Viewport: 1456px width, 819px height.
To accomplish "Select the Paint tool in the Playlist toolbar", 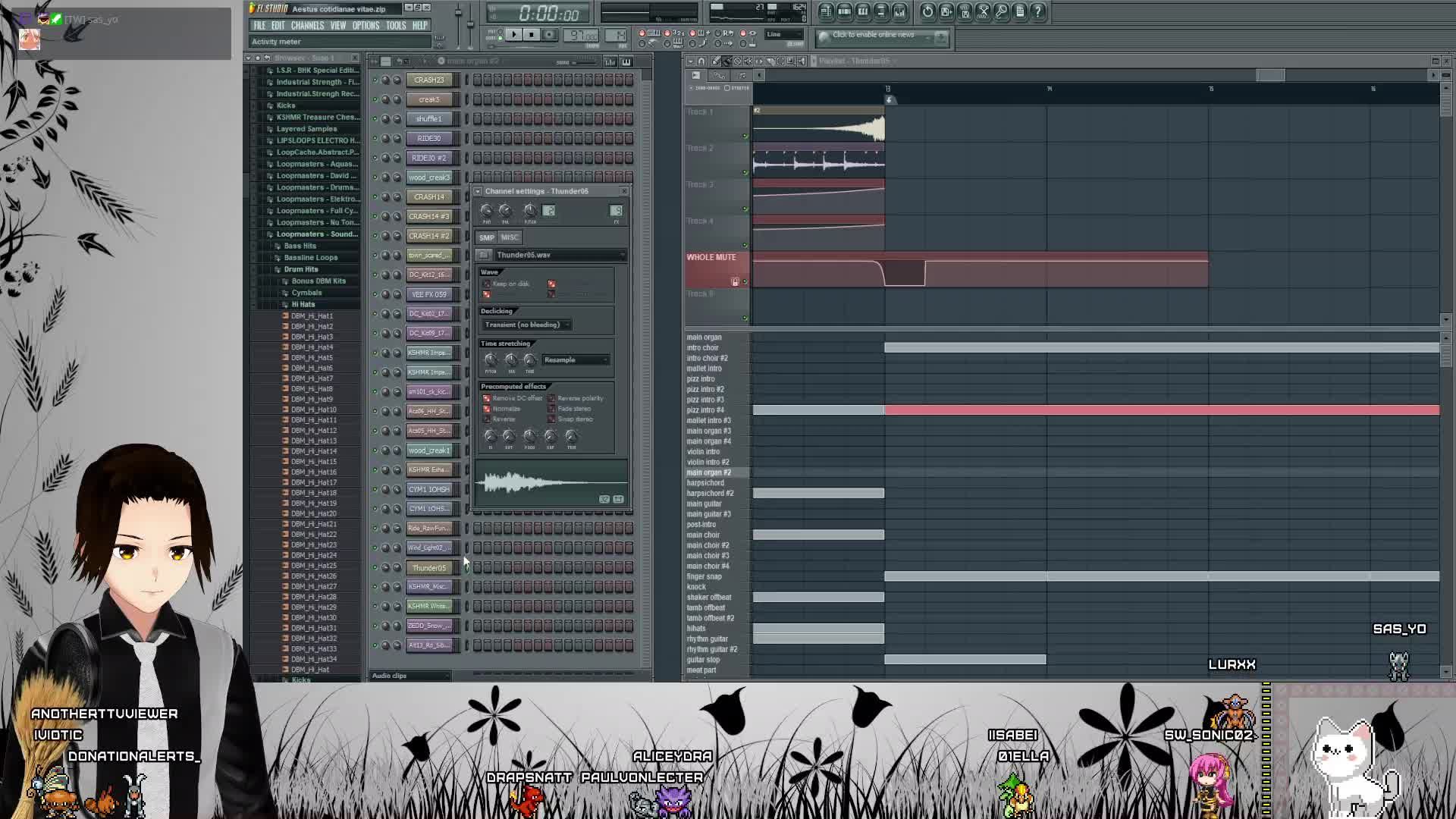I will 726,61.
